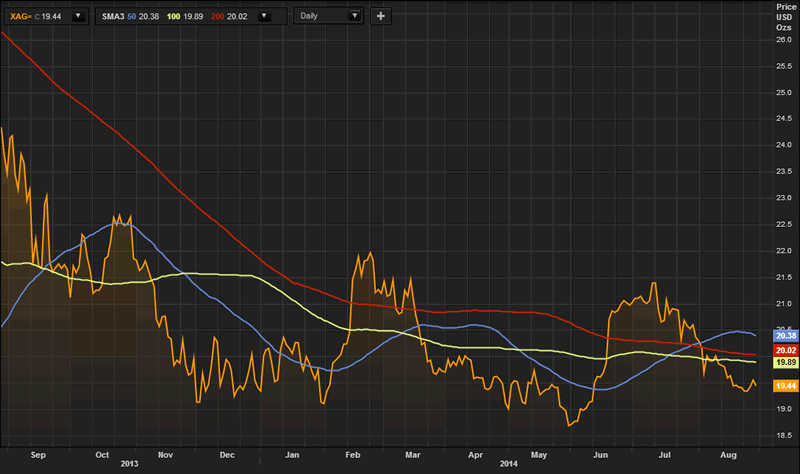Click the plus icon to add indicator
This screenshot has height=474, width=800.
tap(381, 16)
